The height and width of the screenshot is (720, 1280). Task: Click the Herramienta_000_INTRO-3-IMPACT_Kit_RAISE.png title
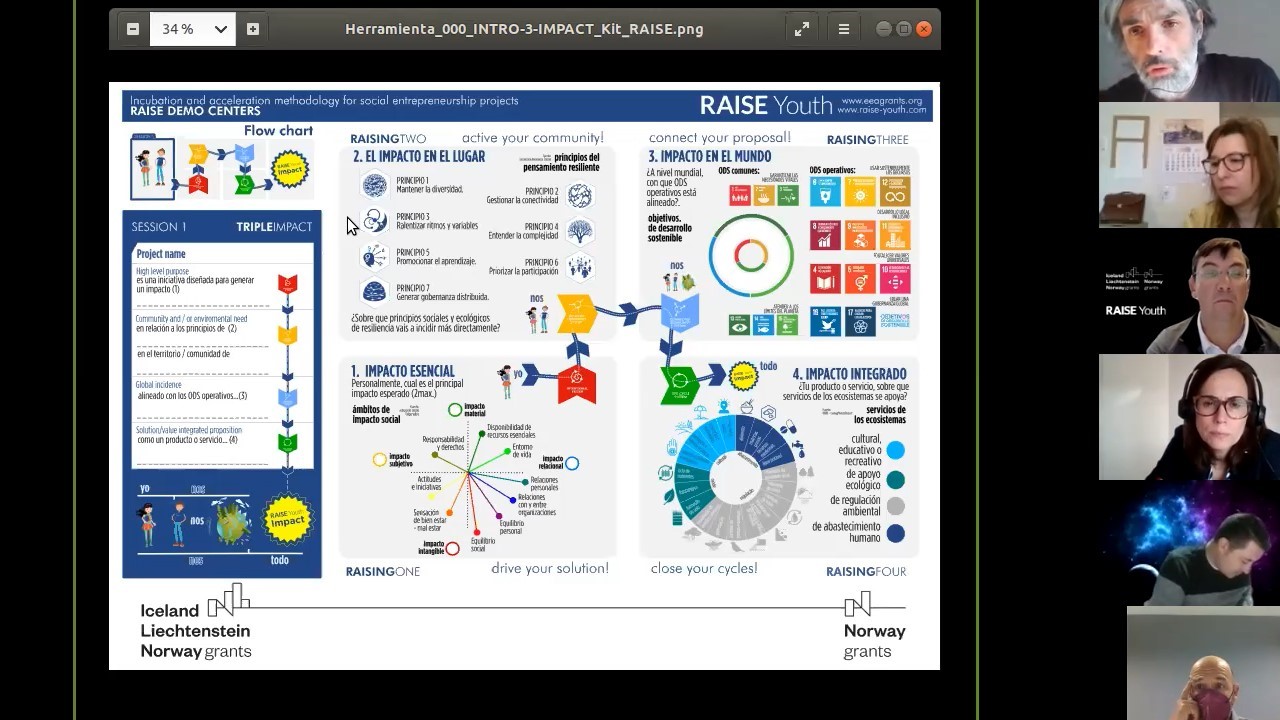tap(524, 29)
